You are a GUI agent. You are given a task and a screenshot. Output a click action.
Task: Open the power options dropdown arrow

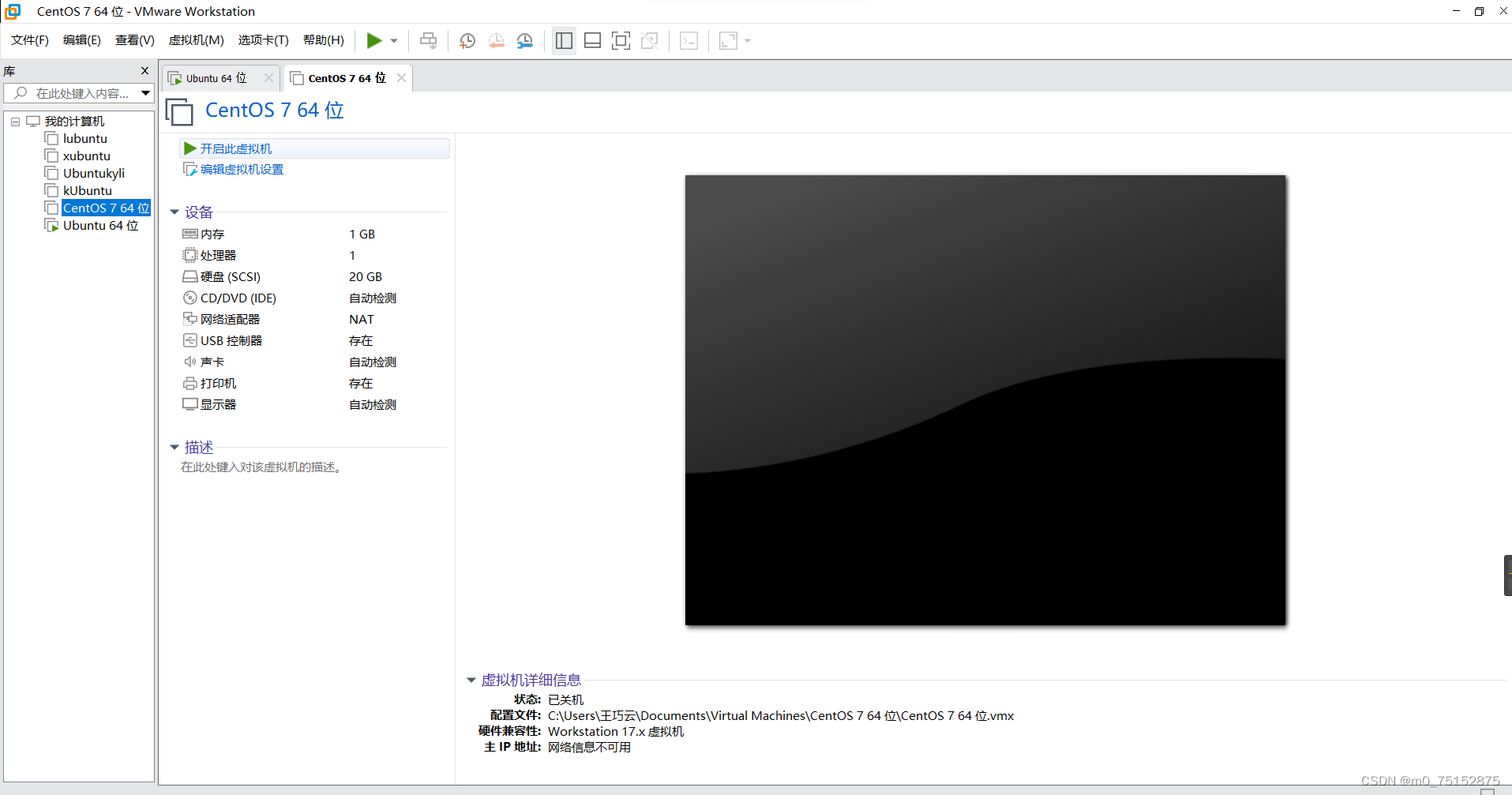point(392,40)
